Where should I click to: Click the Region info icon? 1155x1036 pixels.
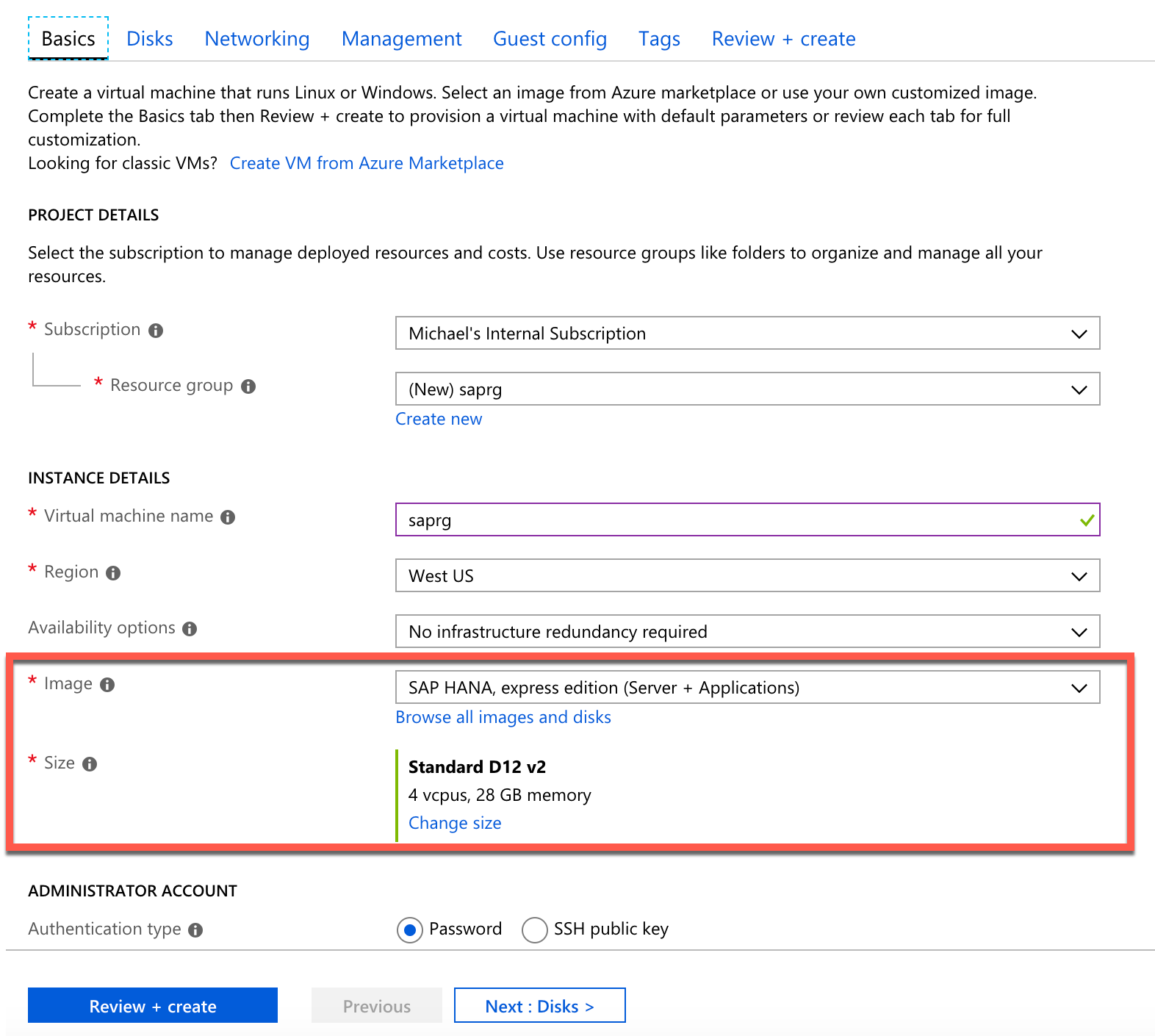(113, 573)
